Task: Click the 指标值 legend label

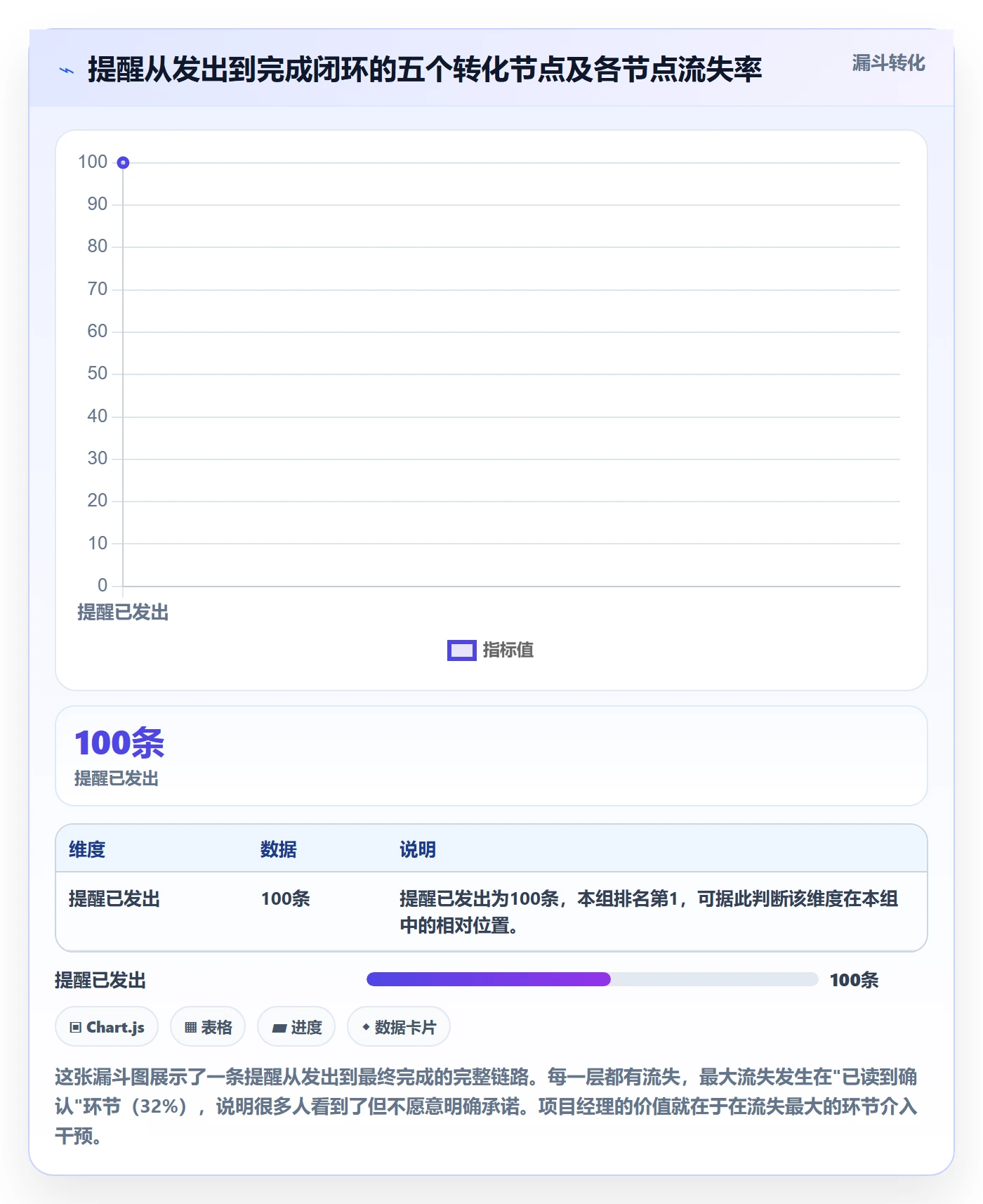Action: 508,650
